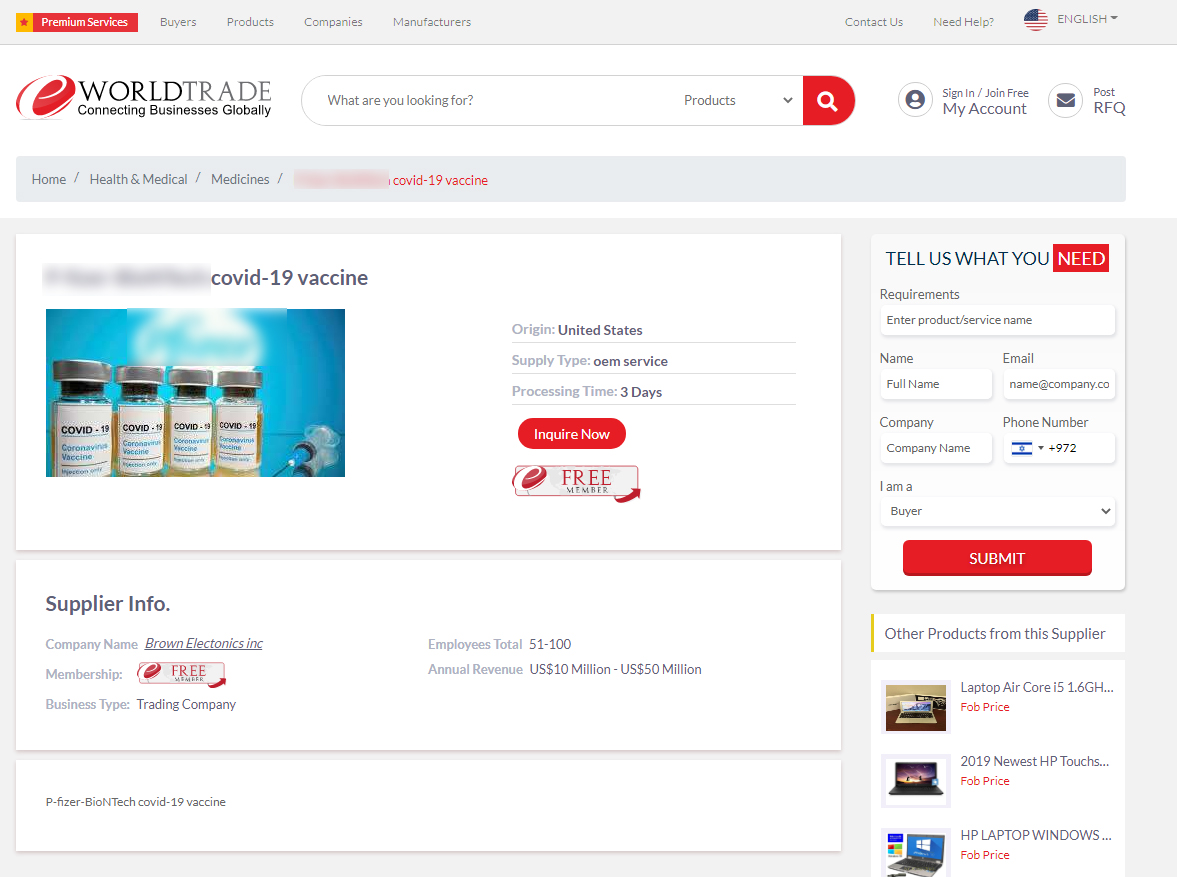Viewport: 1177px width, 877px height.
Task: Click the Contact Us link
Action: (874, 23)
